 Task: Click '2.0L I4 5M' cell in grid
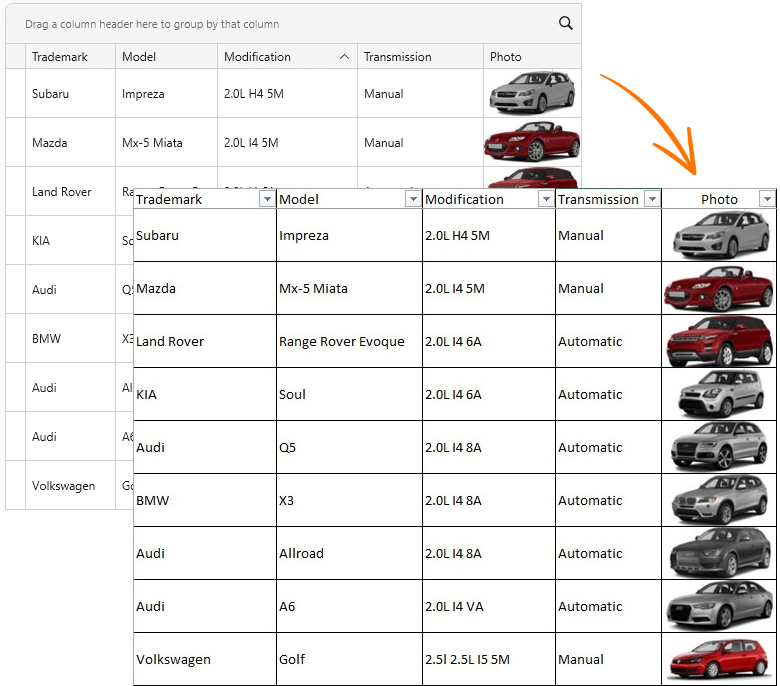(287, 142)
